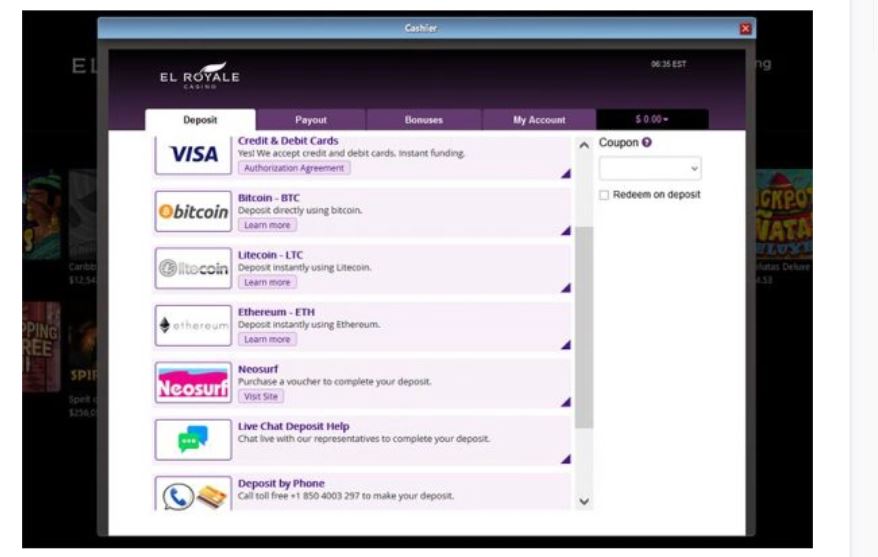
Task: Select the VISA card logo icon
Action: pyautogui.click(x=194, y=155)
